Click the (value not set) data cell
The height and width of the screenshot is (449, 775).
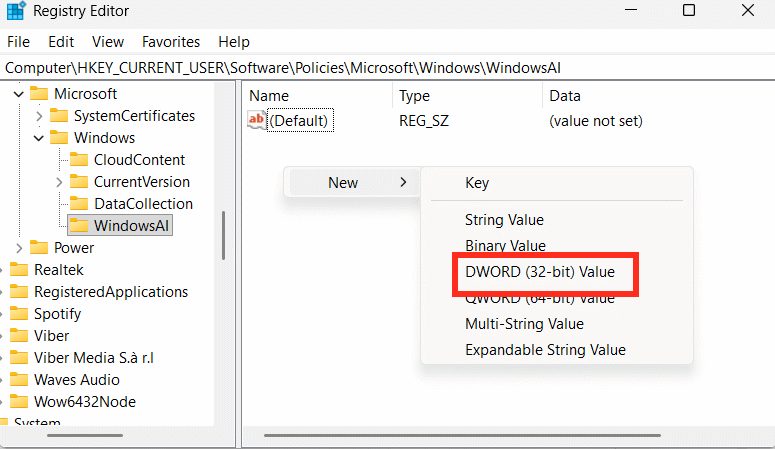pyautogui.click(x=596, y=121)
